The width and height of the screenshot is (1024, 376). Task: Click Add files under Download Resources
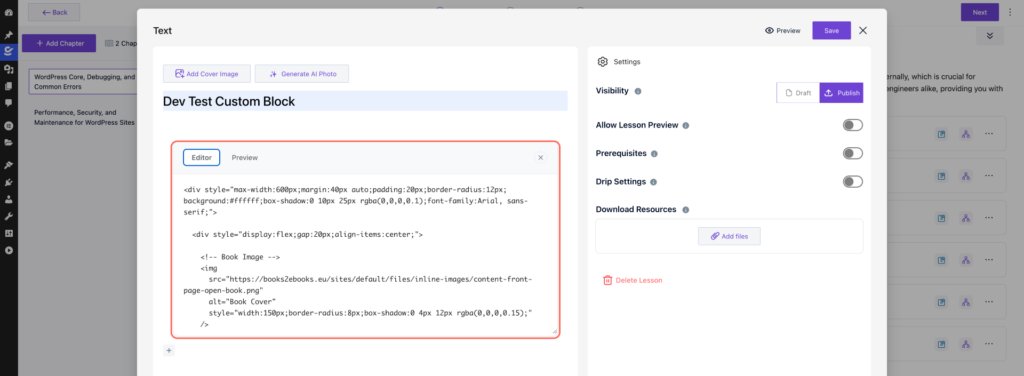point(729,236)
